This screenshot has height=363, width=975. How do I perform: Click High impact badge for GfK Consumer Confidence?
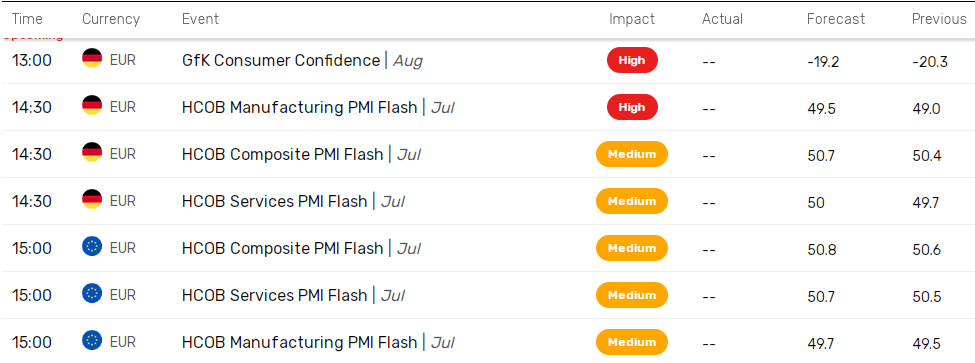(632, 60)
